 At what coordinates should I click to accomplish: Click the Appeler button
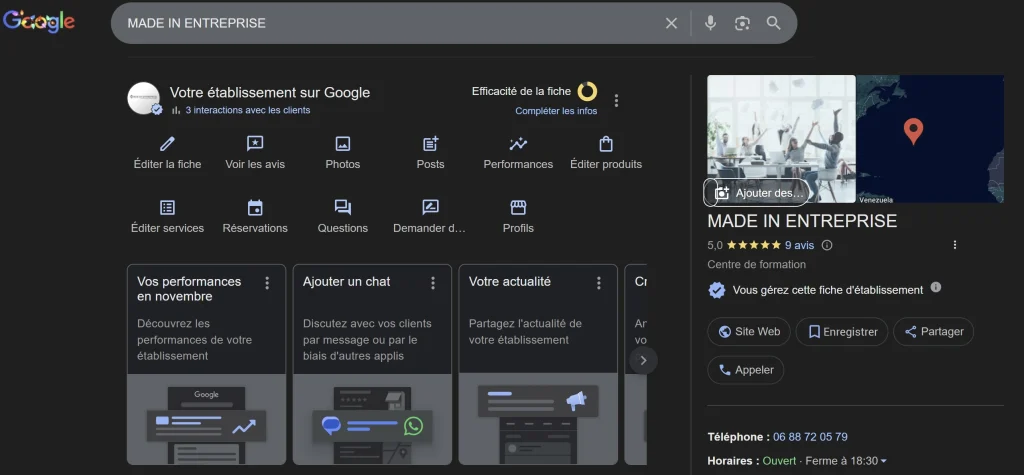[x=746, y=370]
